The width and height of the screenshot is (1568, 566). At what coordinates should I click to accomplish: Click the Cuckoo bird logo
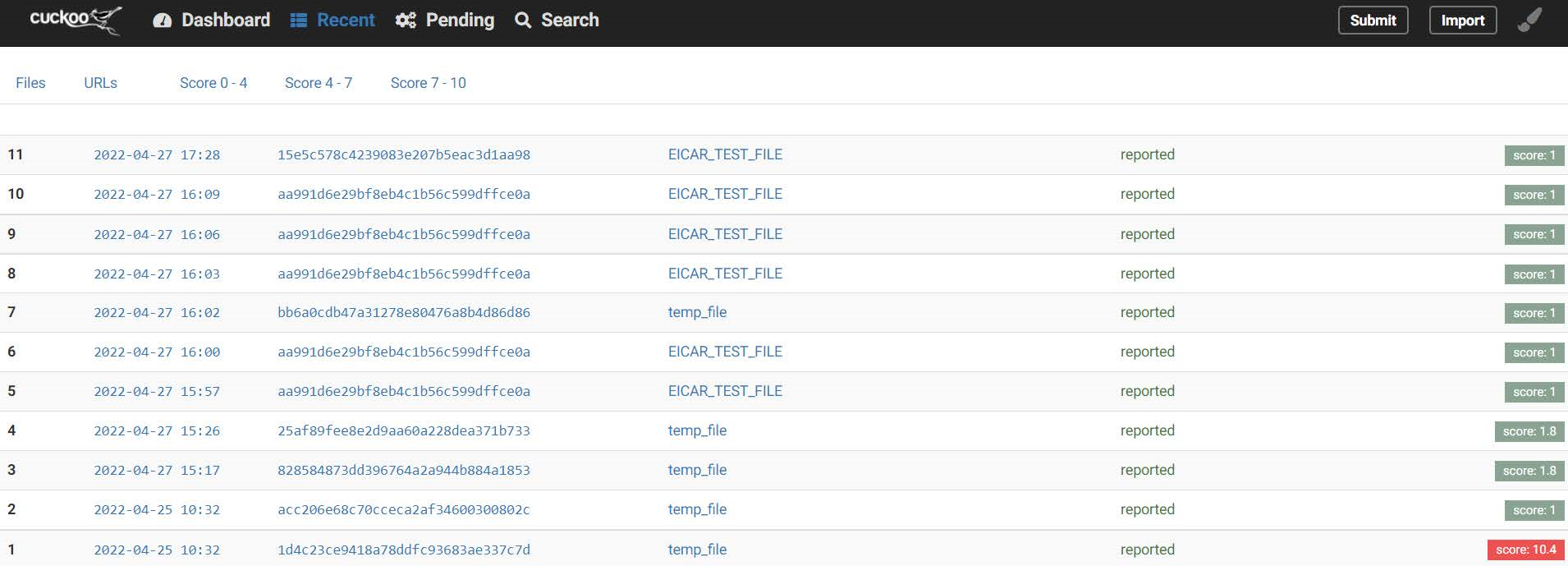tap(76, 20)
